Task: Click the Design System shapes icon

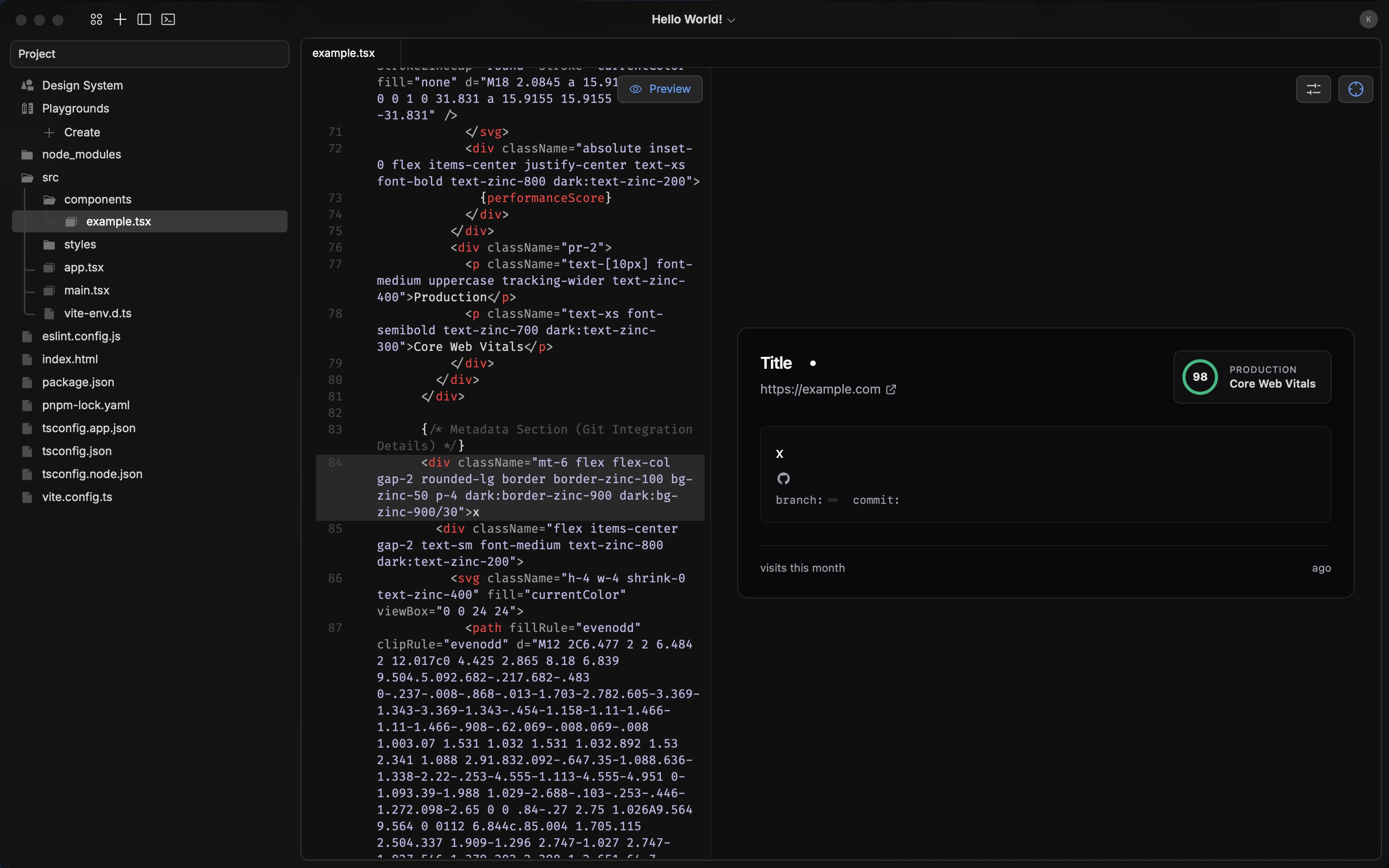Action: (x=27, y=85)
